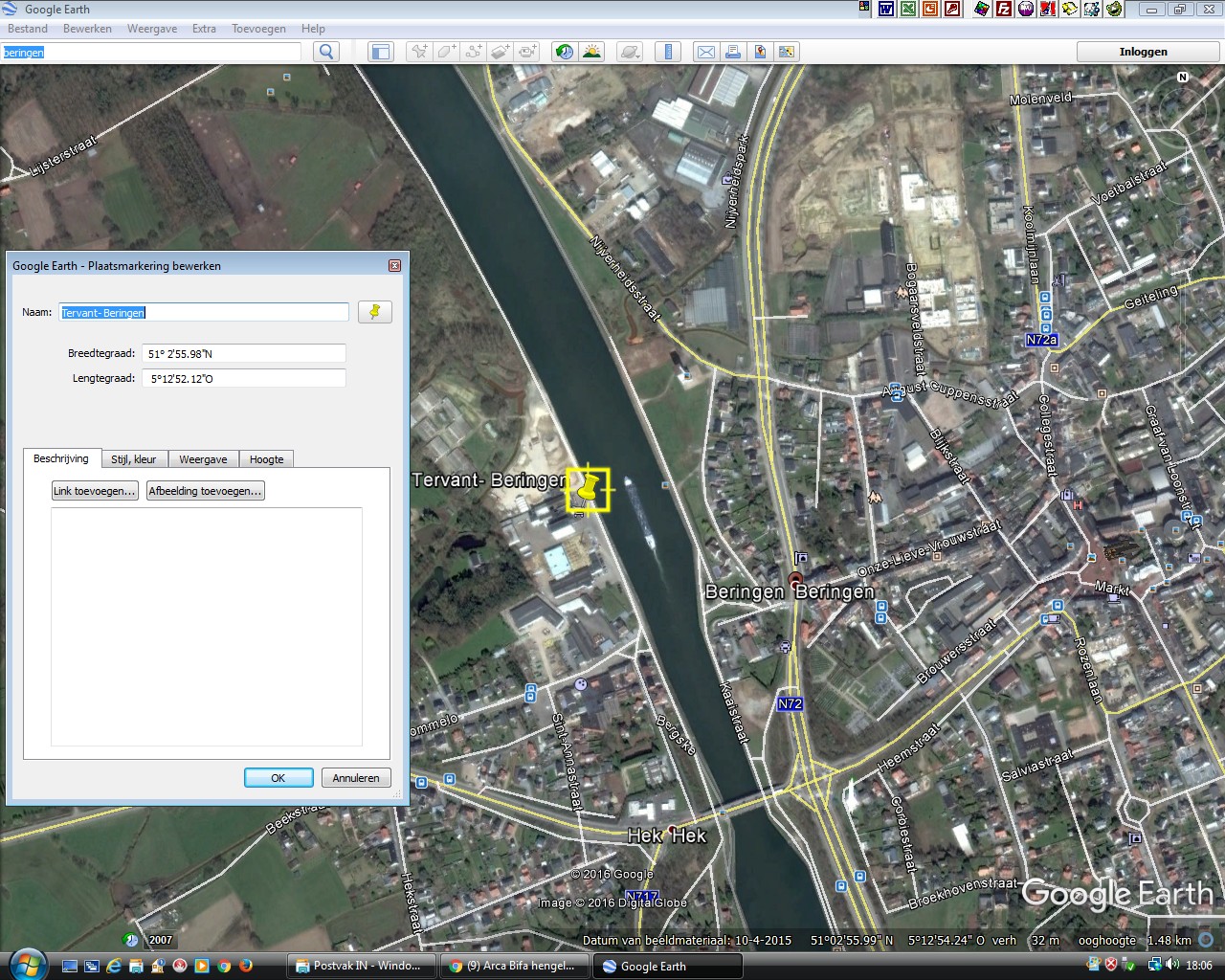Confirm the placemark with OK

coord(278,778)
